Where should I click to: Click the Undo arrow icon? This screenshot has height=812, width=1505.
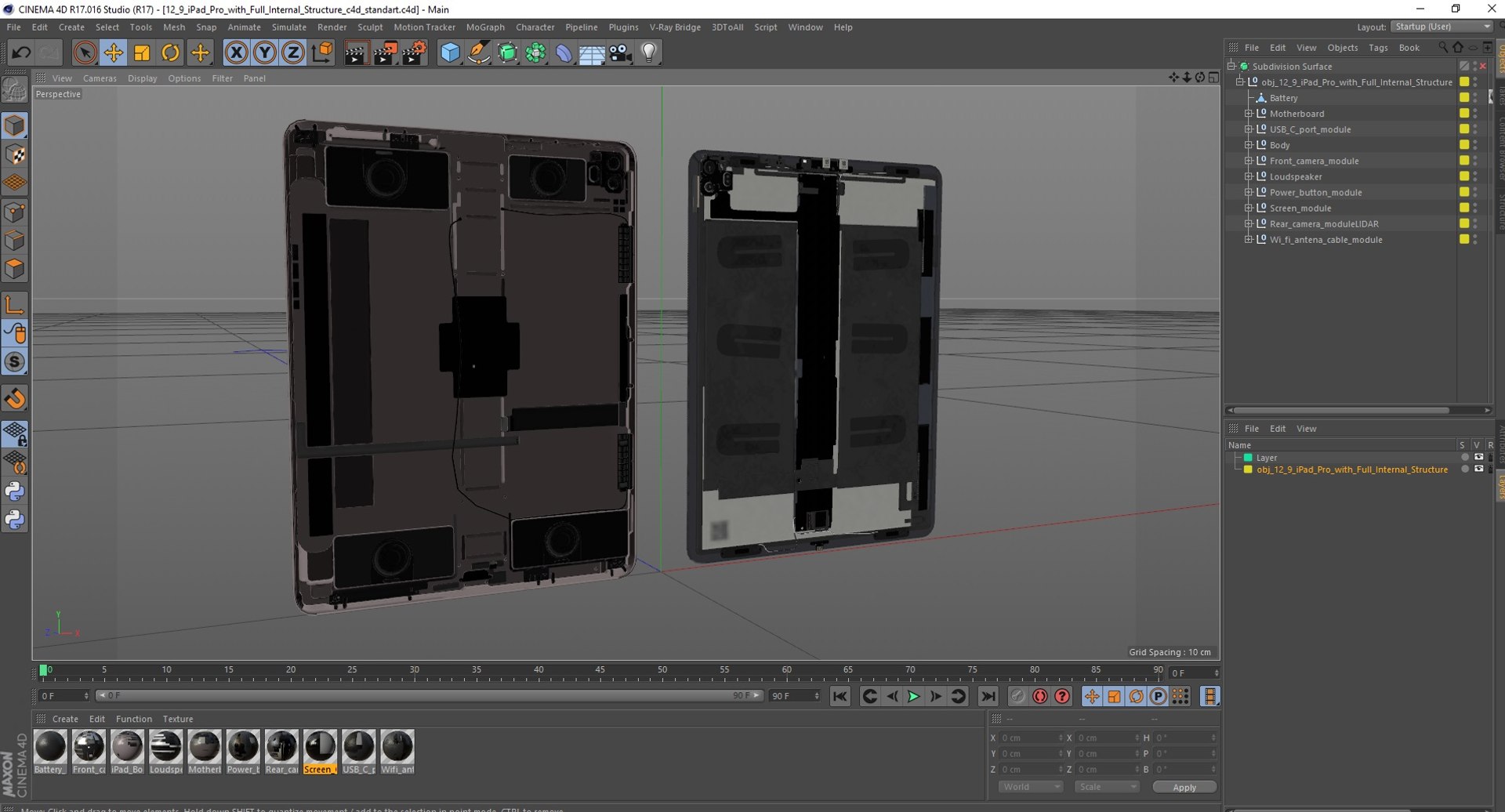(21, 53)
